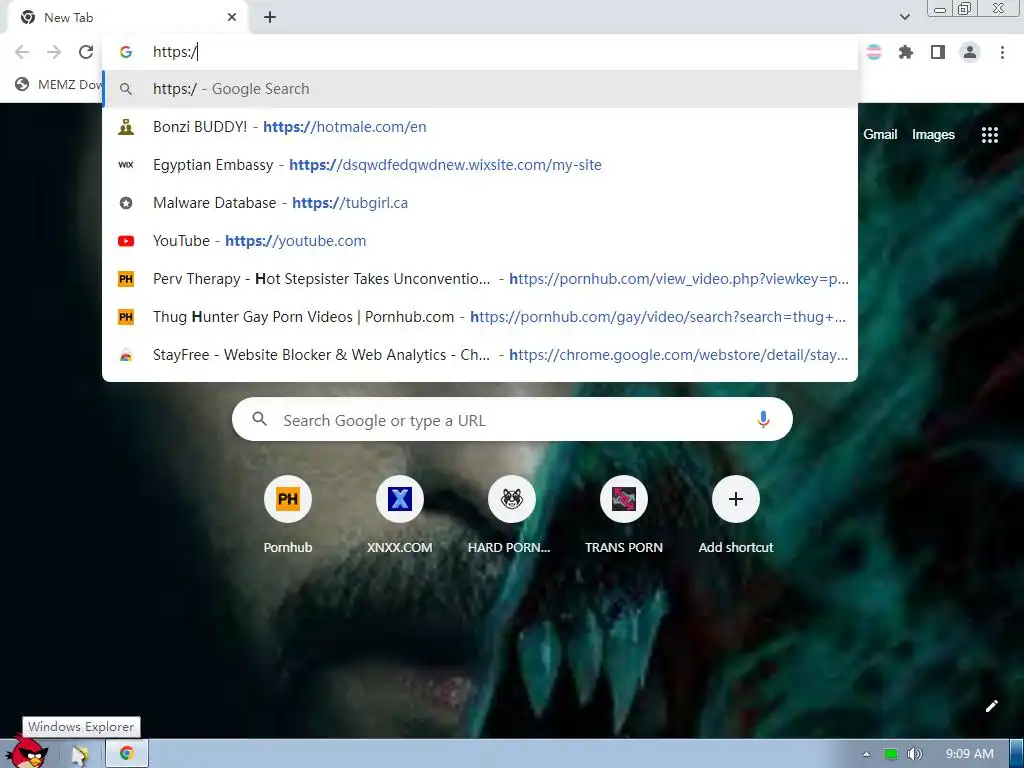This screenshot has width=1024, height=768.
Task: Click the magnifier icon in Google search box
Action: coord(259,419)
